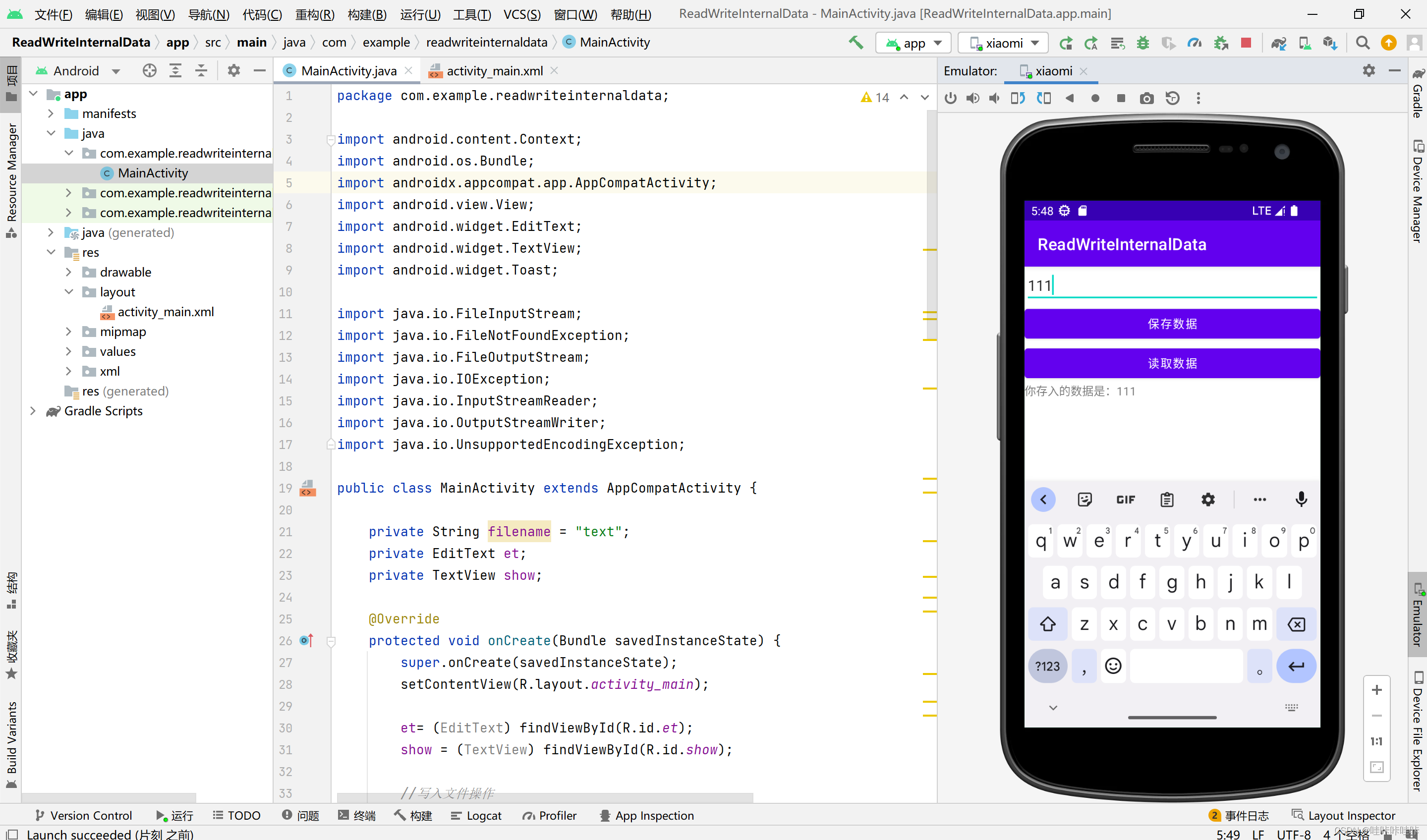Take emulator screenshot with camera icon
Image resolution: width=1427 pixels, height=840 pixels.
[x=1146, y=99]
